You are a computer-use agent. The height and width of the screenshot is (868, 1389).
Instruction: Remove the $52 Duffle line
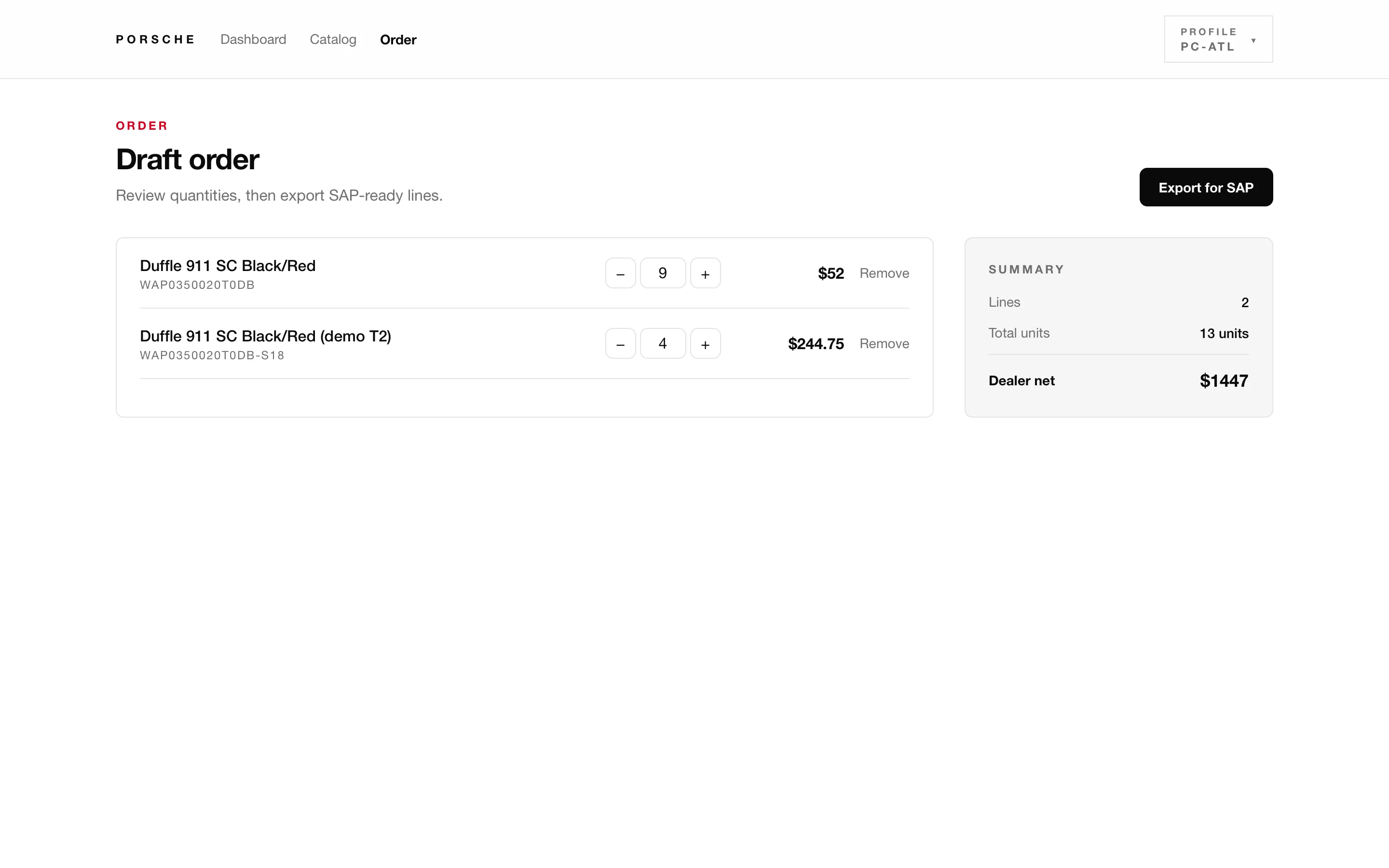tap(884, 273)
